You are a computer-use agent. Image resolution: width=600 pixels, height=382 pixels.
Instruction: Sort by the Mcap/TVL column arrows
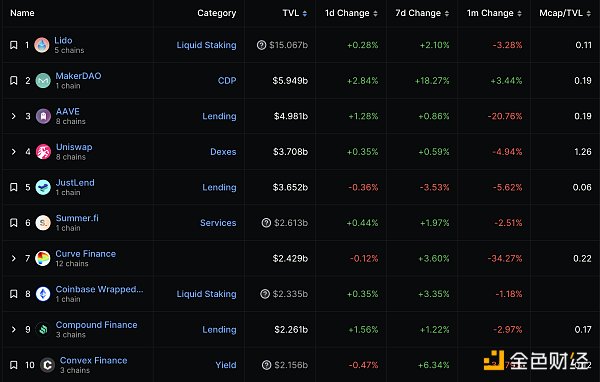pos(589,13)
